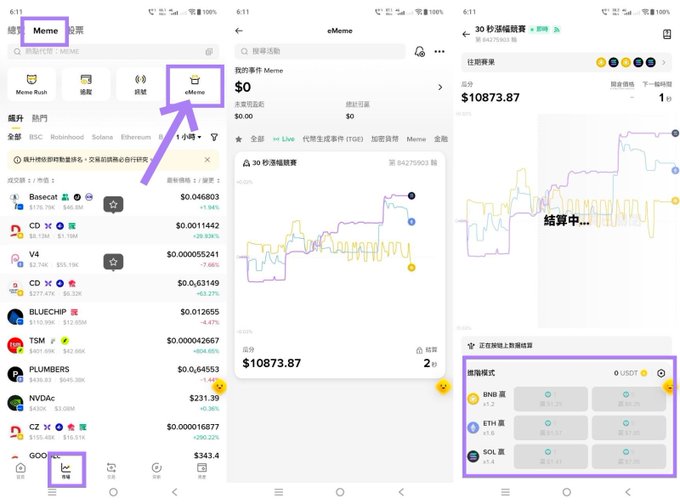Open the rules book icon on the competition page
The width and height of the screenshot is (680, 504).
click(667, 34)
